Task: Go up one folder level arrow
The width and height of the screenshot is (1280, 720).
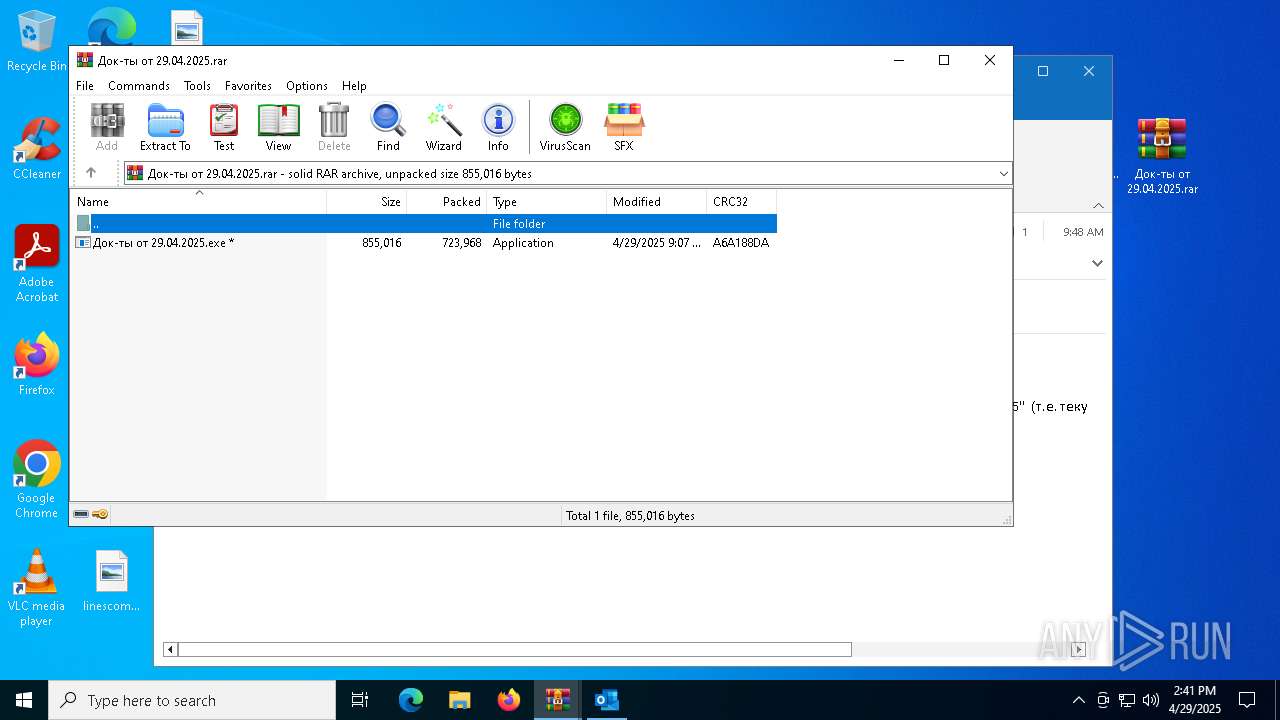Action: click(x=91, y=173)
